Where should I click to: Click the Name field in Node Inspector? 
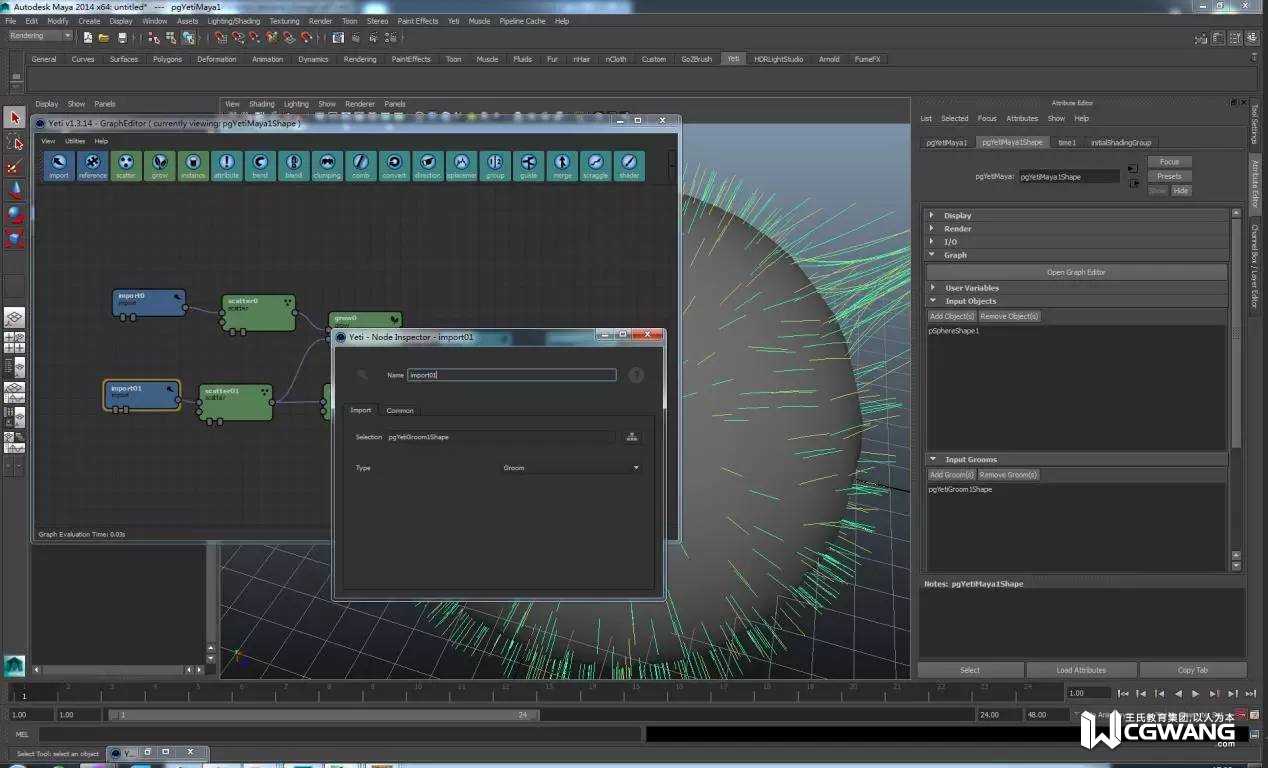512,375
